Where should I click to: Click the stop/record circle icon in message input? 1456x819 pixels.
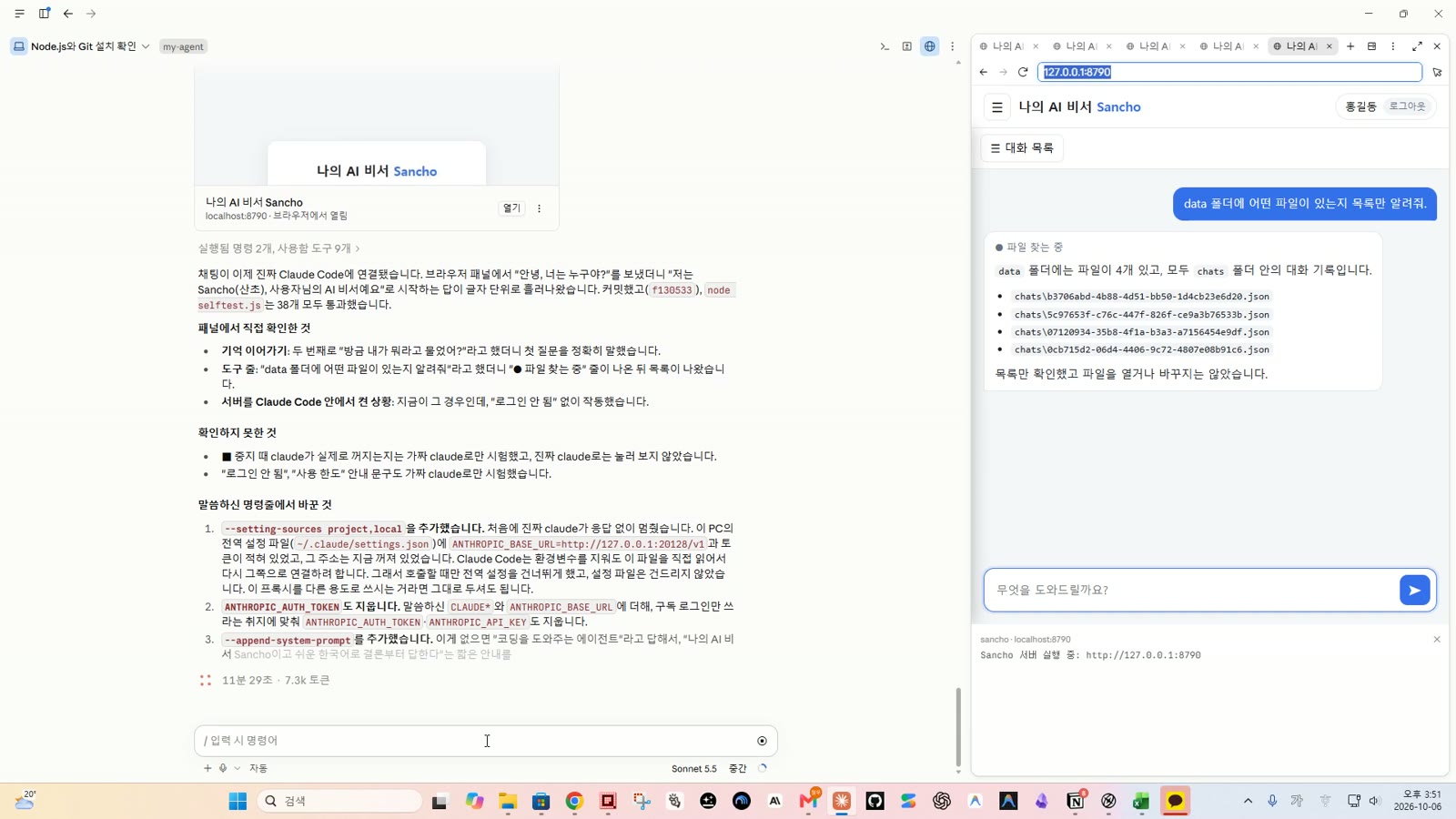tap(763, 741)
